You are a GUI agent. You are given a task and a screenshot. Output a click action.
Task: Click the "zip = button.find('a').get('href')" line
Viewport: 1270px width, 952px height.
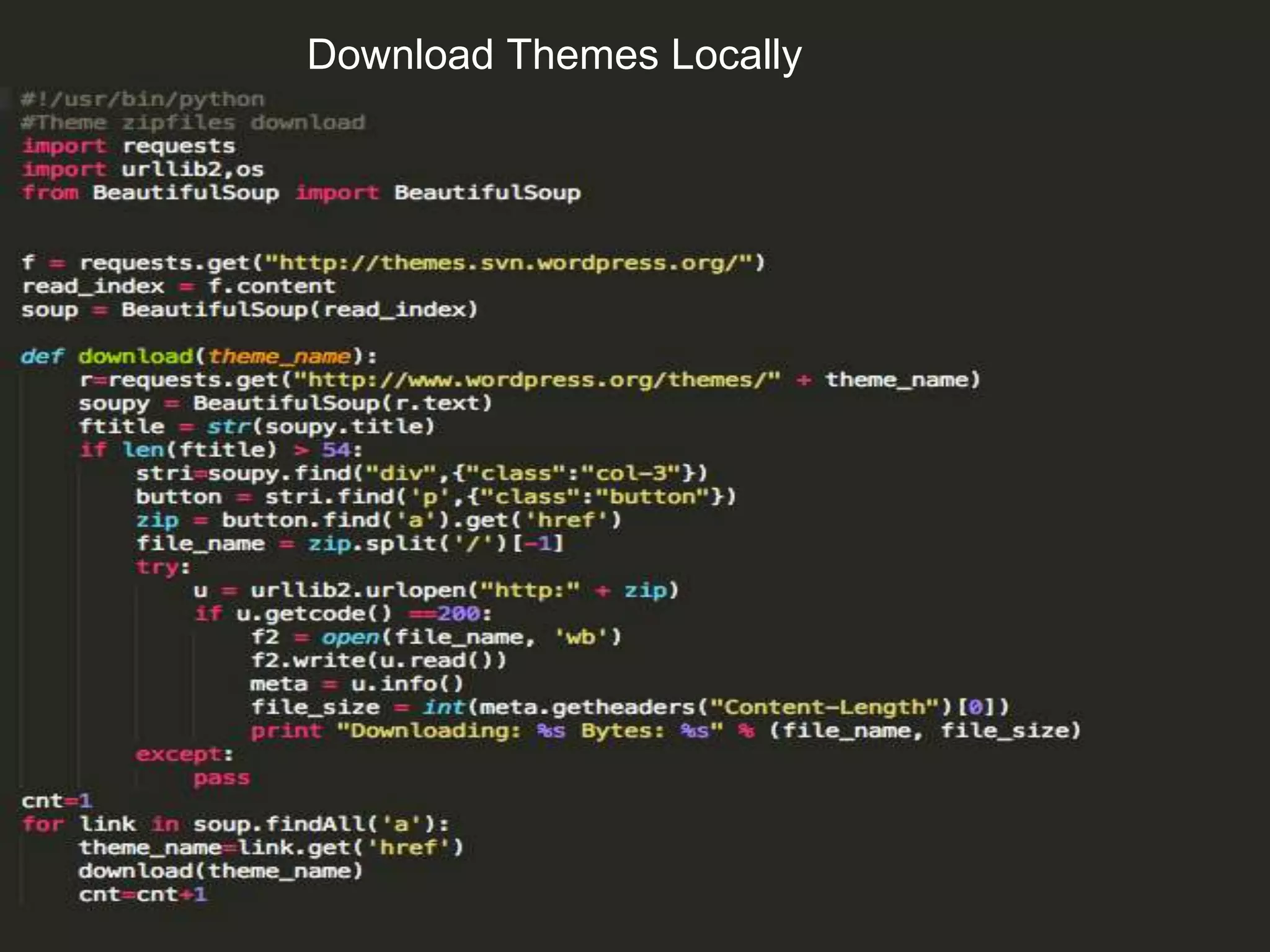click(378, 519)
